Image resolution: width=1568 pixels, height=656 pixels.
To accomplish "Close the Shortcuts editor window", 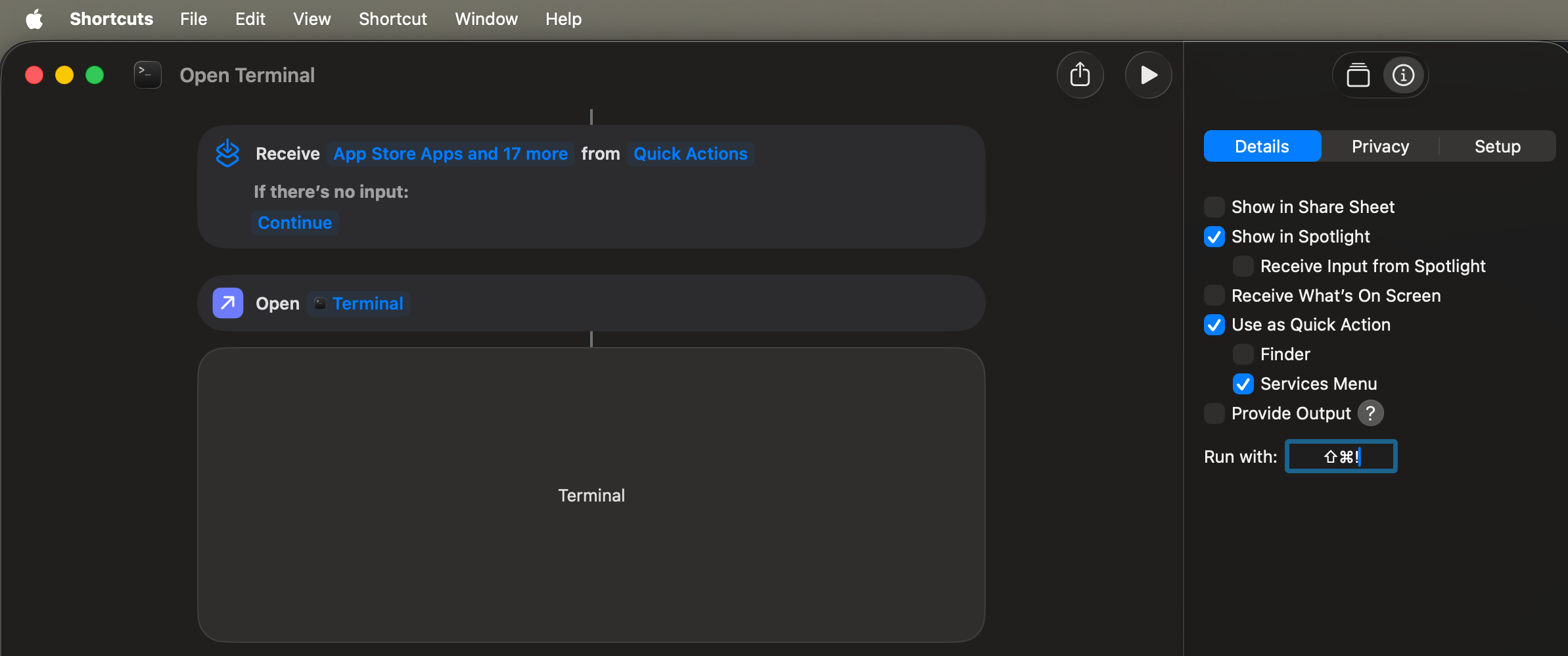I will tap(34, 75).
